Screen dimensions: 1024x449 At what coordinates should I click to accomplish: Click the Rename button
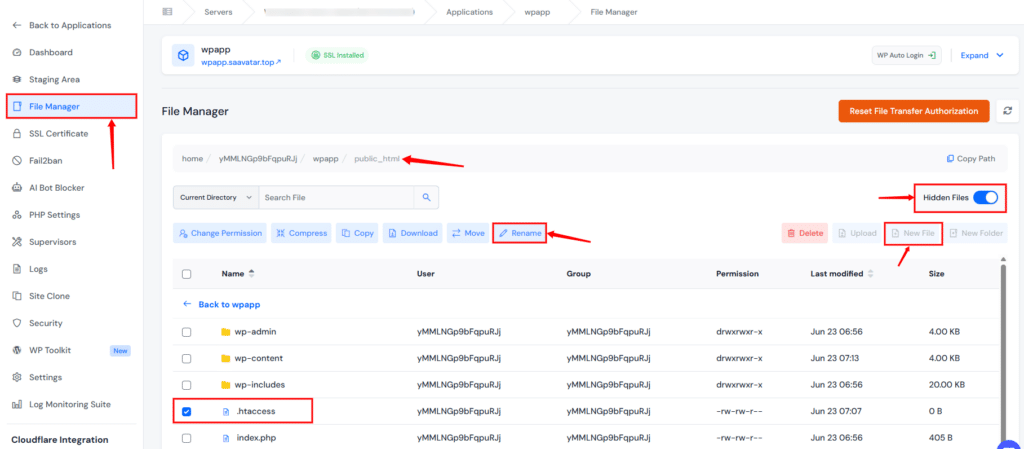[x=519, y=233]
